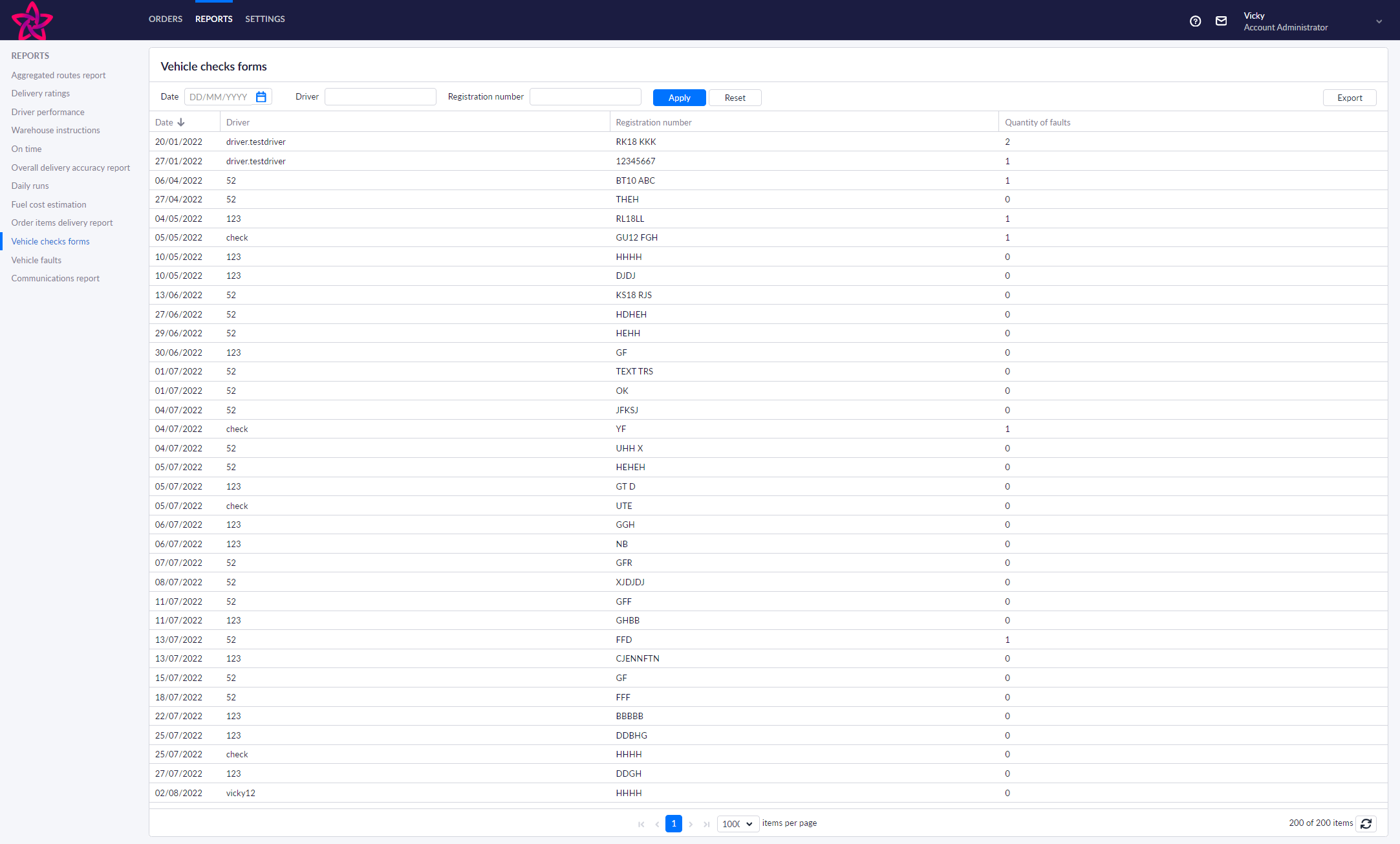Open Fuel cost estimation report

(x=48, y=204)
